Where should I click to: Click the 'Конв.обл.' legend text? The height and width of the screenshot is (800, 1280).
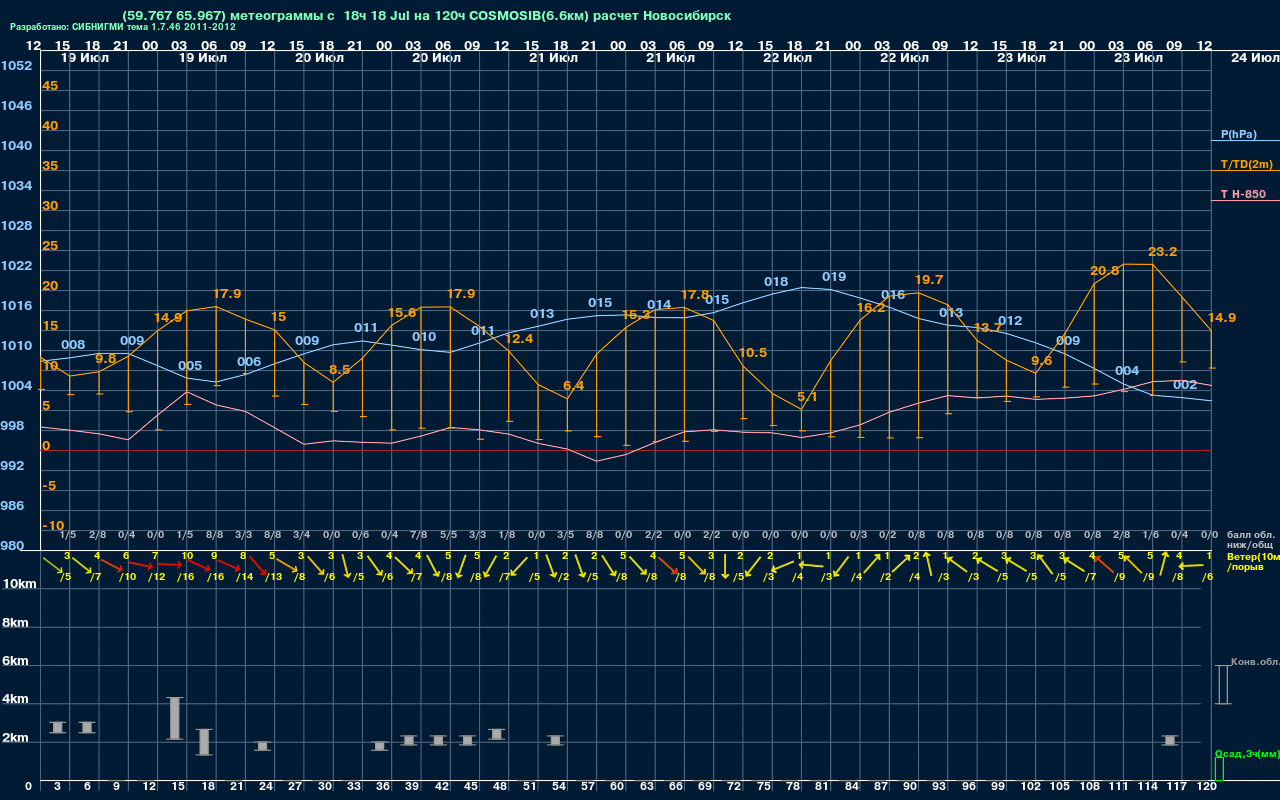(1255, 662)
